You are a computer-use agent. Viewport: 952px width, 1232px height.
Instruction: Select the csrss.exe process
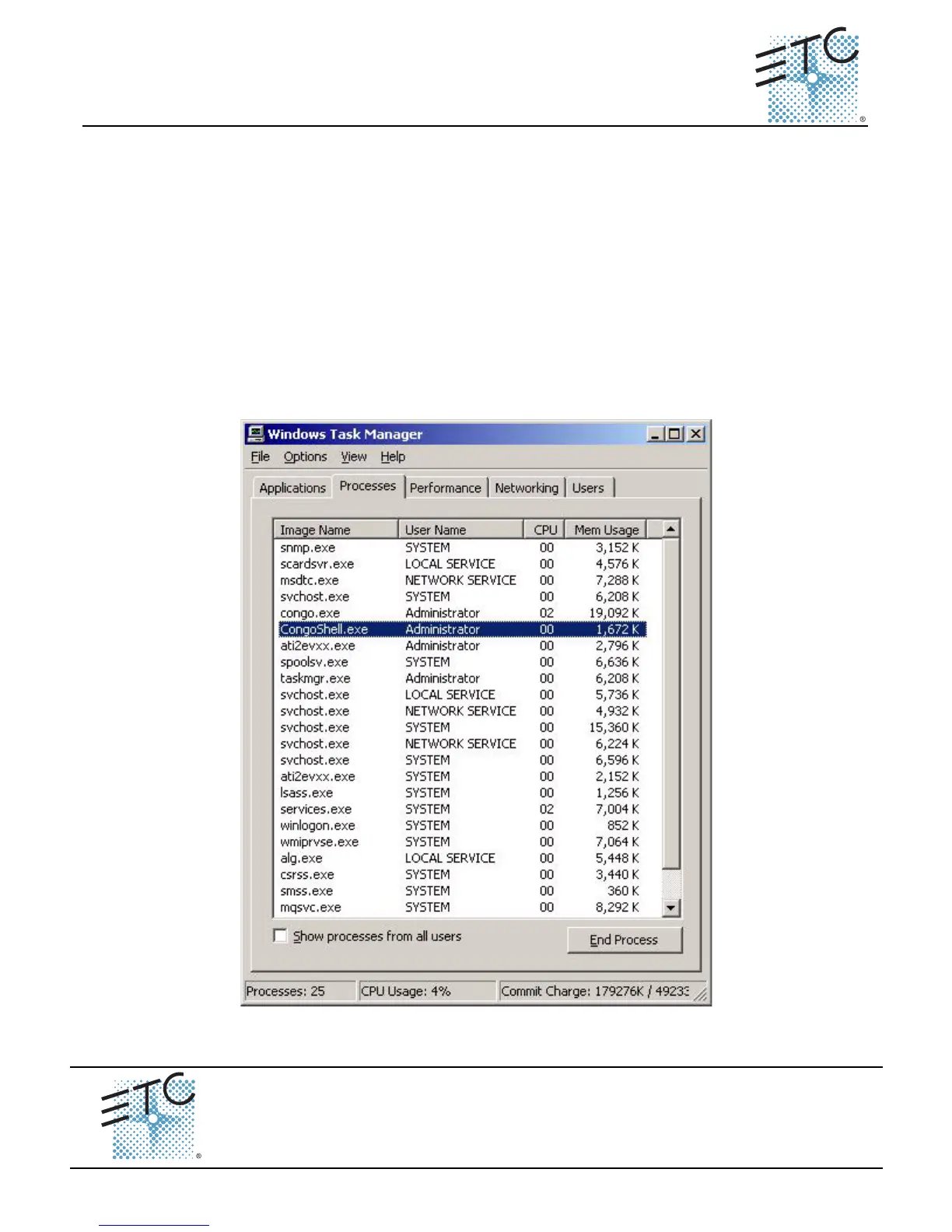pos(460,874)
